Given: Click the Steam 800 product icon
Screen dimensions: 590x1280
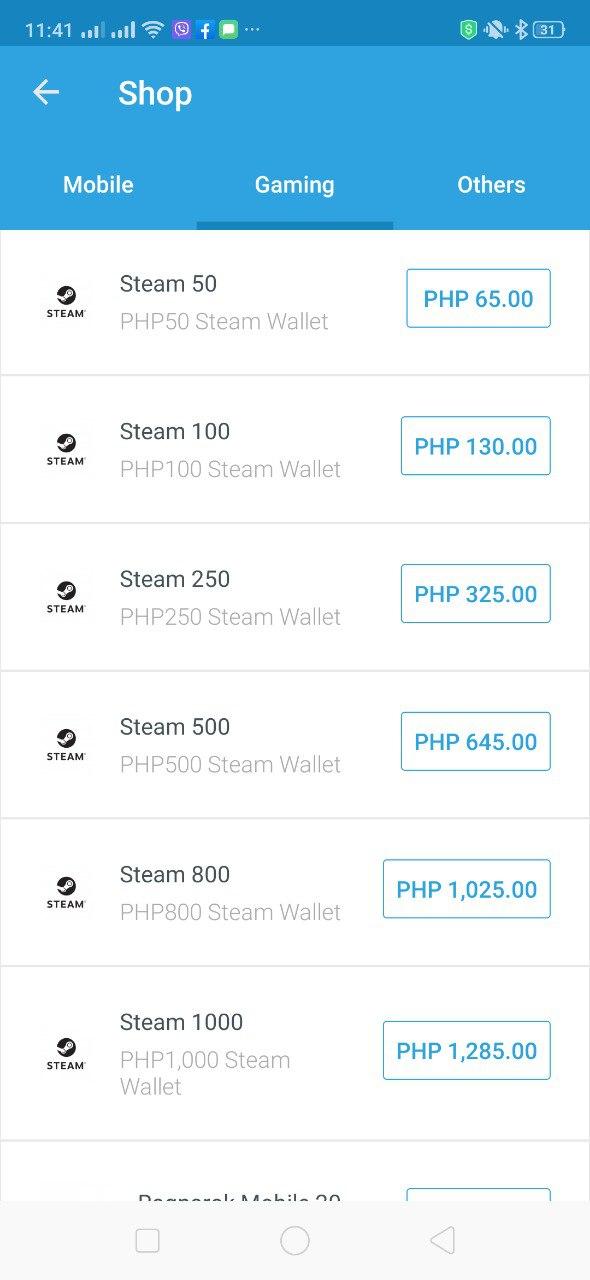Looking at the screenshot, I should [66, 890].
